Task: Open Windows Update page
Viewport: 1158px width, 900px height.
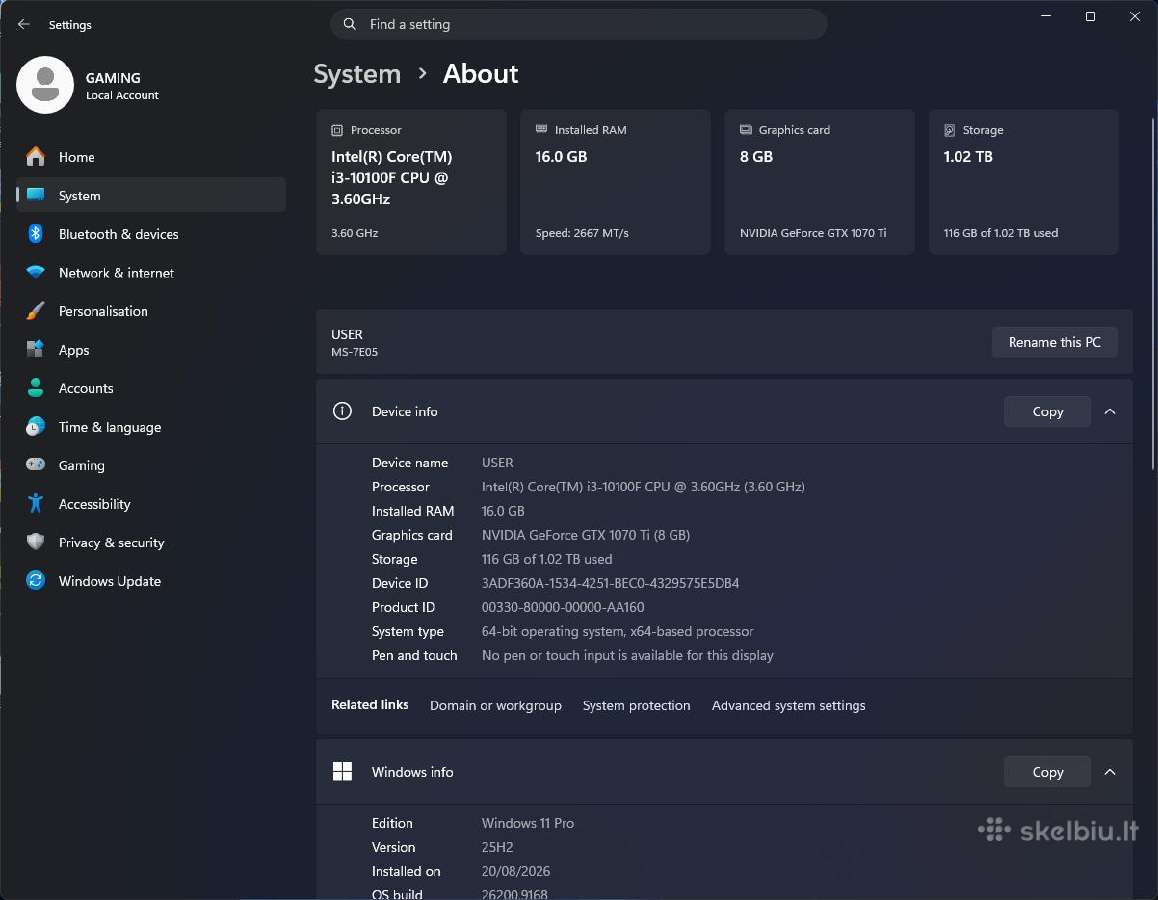Action: tap(151, 580)
